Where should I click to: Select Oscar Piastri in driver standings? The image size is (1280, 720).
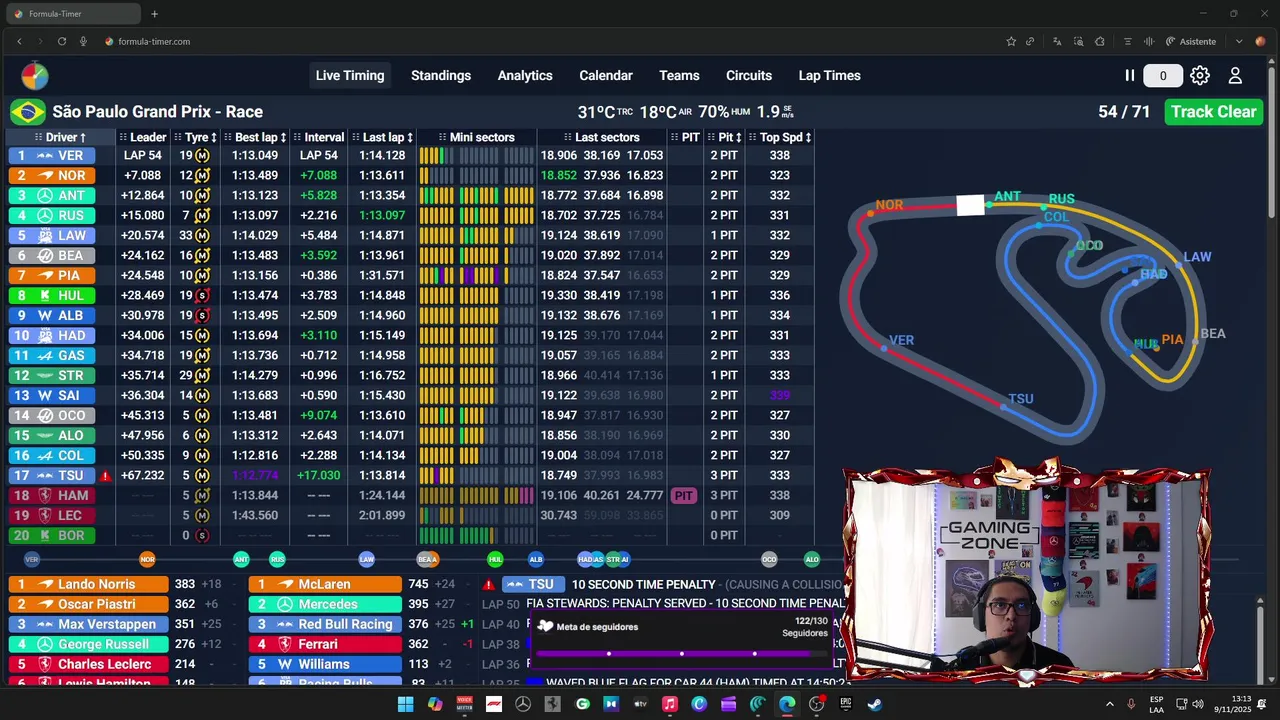click(x=88, y=604)
